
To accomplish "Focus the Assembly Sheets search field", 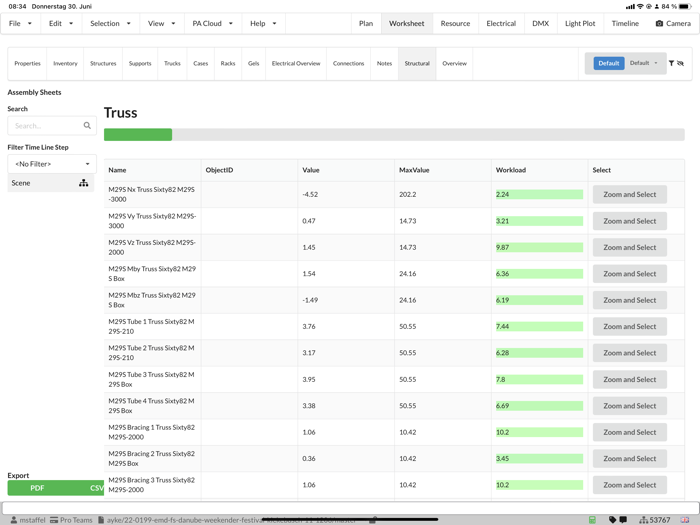I will (x=52, y=126).
